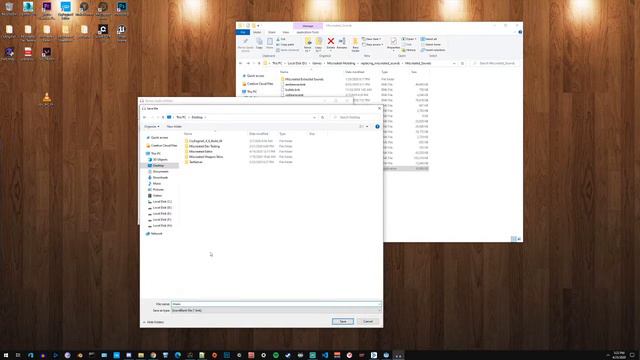
Task: Open the view options dropdown arrow in save dialog
Action: pyautogui.click(x=367, y=127)
